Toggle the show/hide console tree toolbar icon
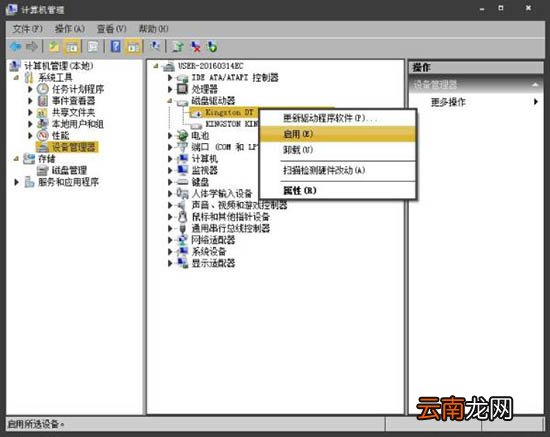The width and height of the screenshot is (550, 437). (72, 46)
